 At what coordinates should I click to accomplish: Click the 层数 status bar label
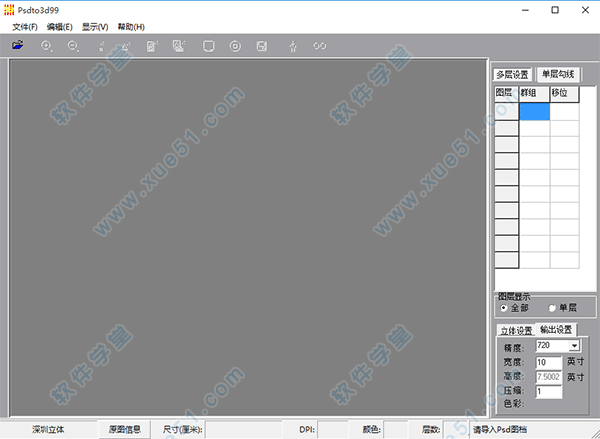click(431, 429)
